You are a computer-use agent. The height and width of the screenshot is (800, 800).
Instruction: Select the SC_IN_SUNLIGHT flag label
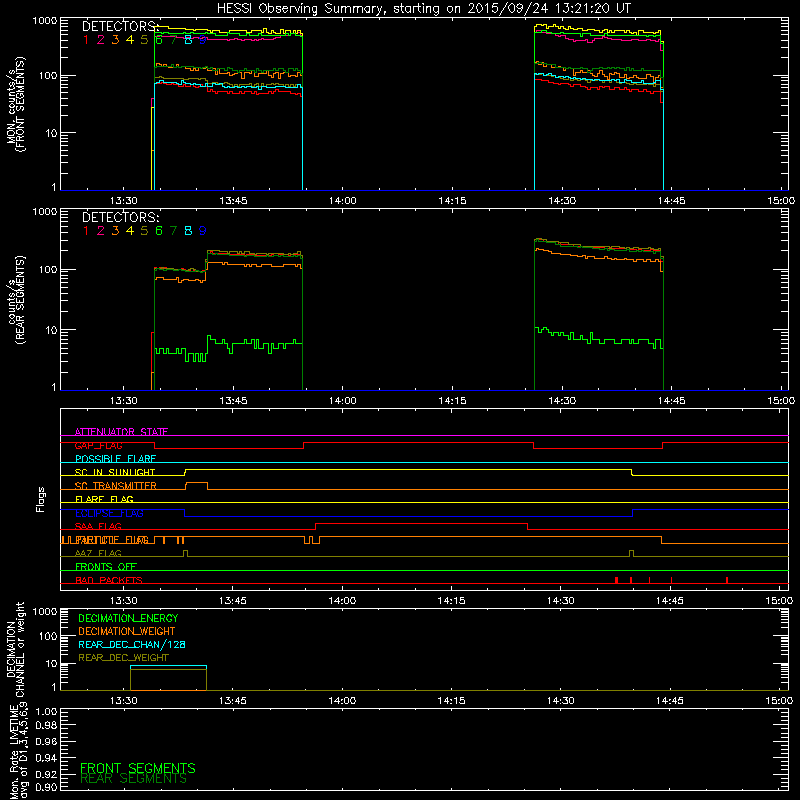click(x=115, y=472)
